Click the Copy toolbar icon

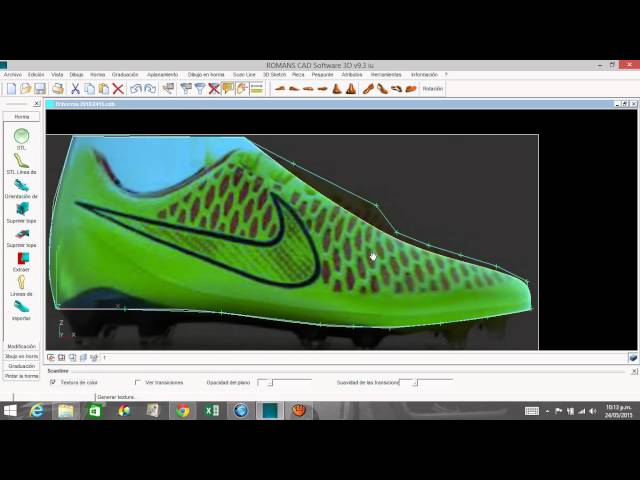pos(89,88)
